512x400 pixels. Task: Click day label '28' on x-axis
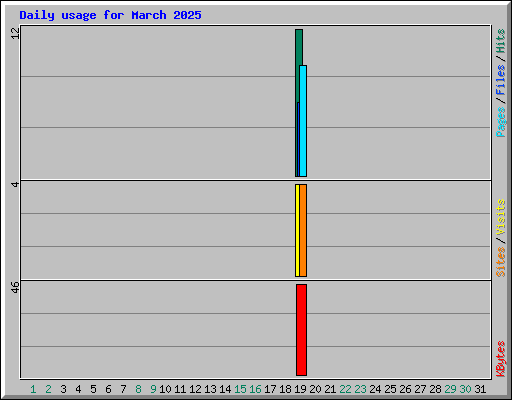(x=435, y=389)
